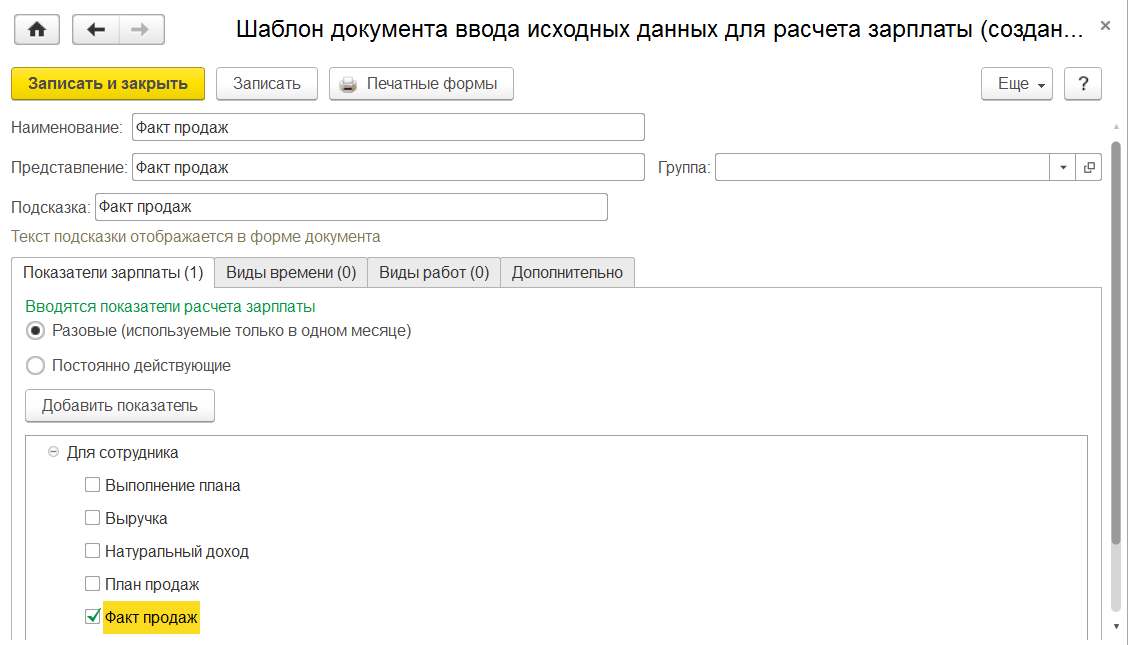Uncheck the Факт продаж checkbox
The height and width of the screenshot is (645, 1128).
pos(93,618)
